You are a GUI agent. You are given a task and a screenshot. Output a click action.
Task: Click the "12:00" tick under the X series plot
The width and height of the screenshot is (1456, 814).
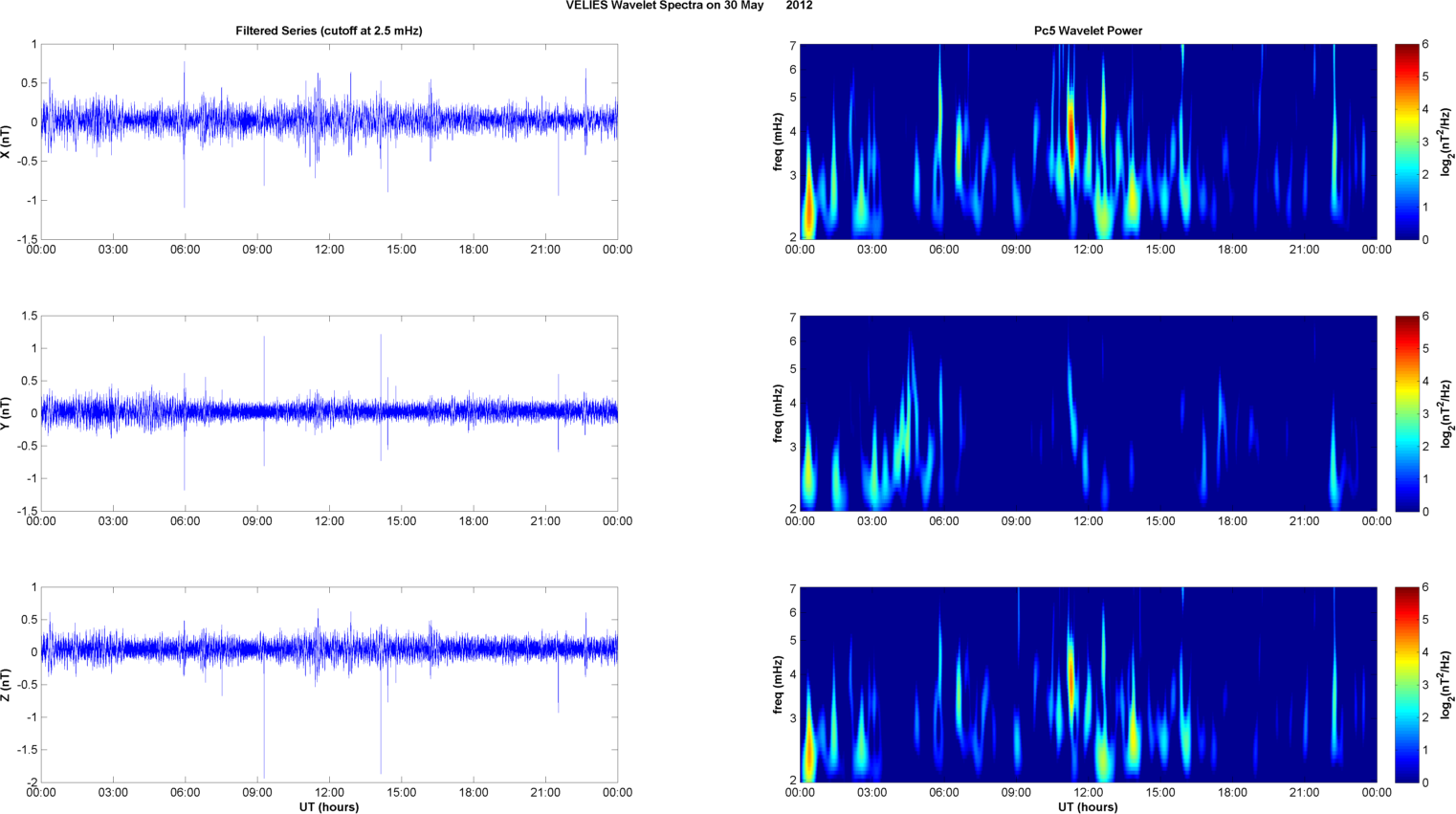pyautogui.click(x=329, y=250)
